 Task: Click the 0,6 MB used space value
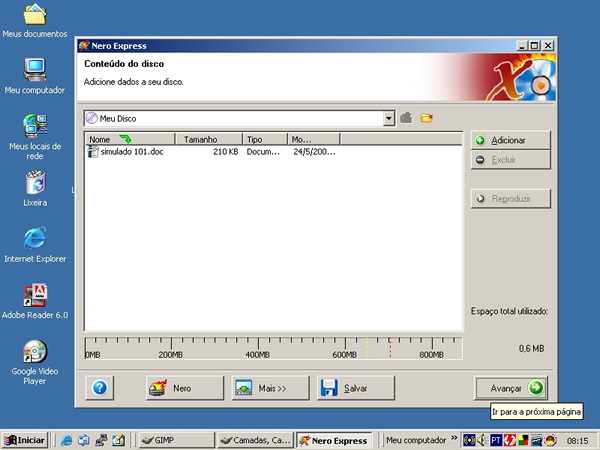(x=532, y=349)
